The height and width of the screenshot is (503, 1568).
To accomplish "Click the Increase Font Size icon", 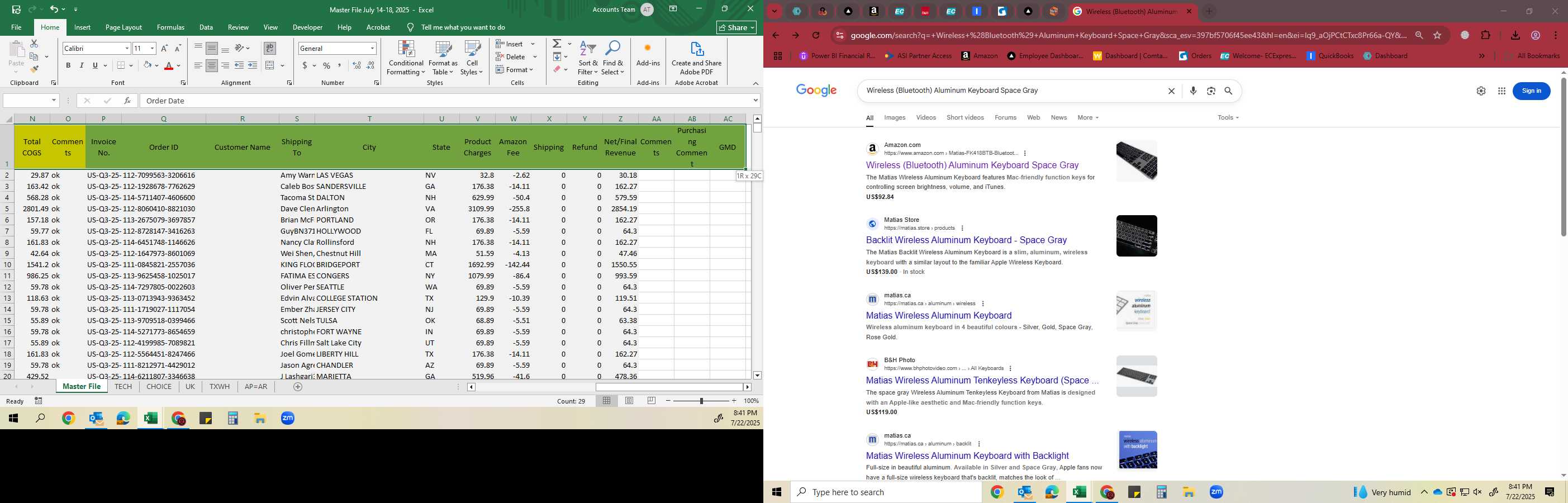I will click(x=164, y=48).
